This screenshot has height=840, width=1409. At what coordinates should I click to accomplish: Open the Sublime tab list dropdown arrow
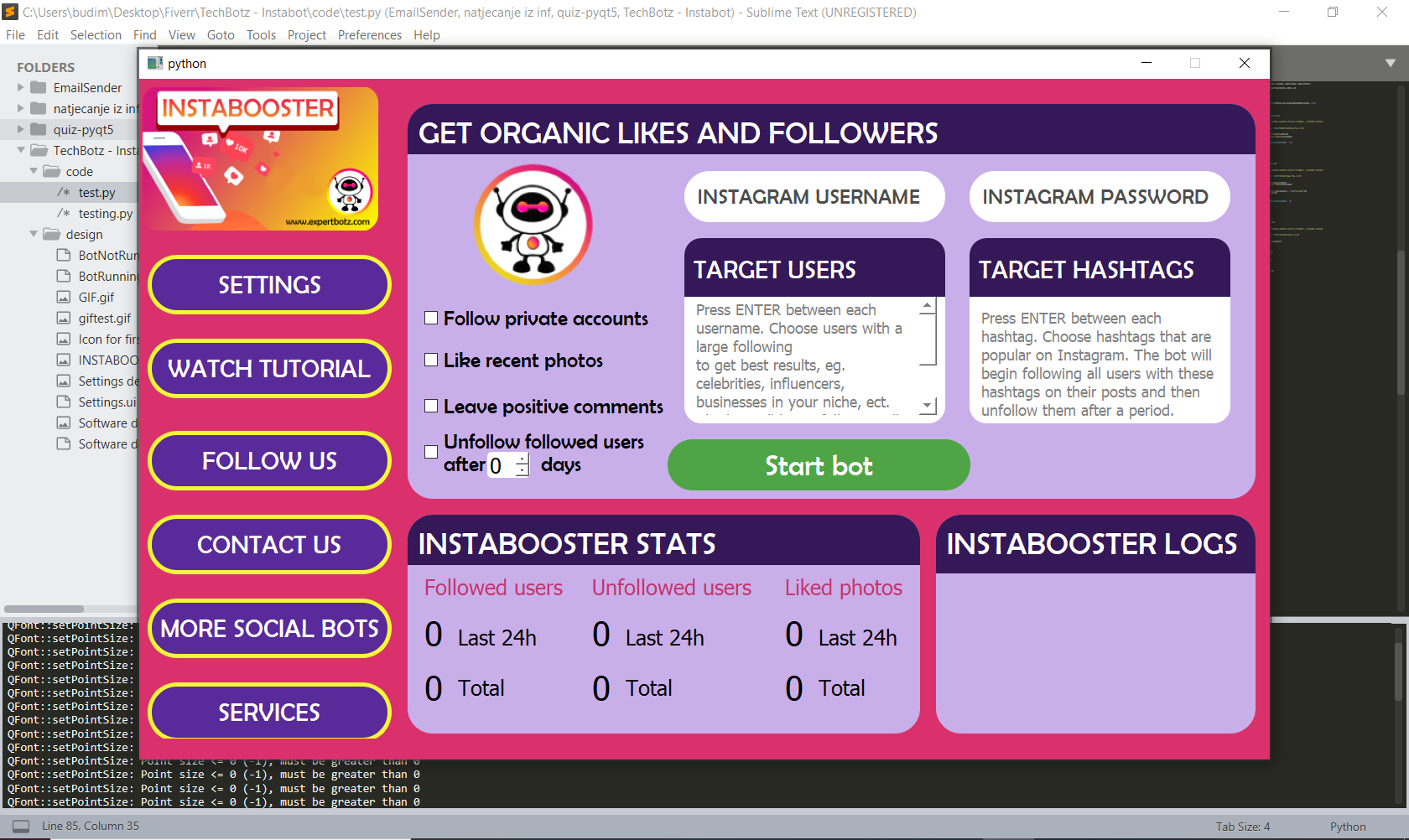1391,63
